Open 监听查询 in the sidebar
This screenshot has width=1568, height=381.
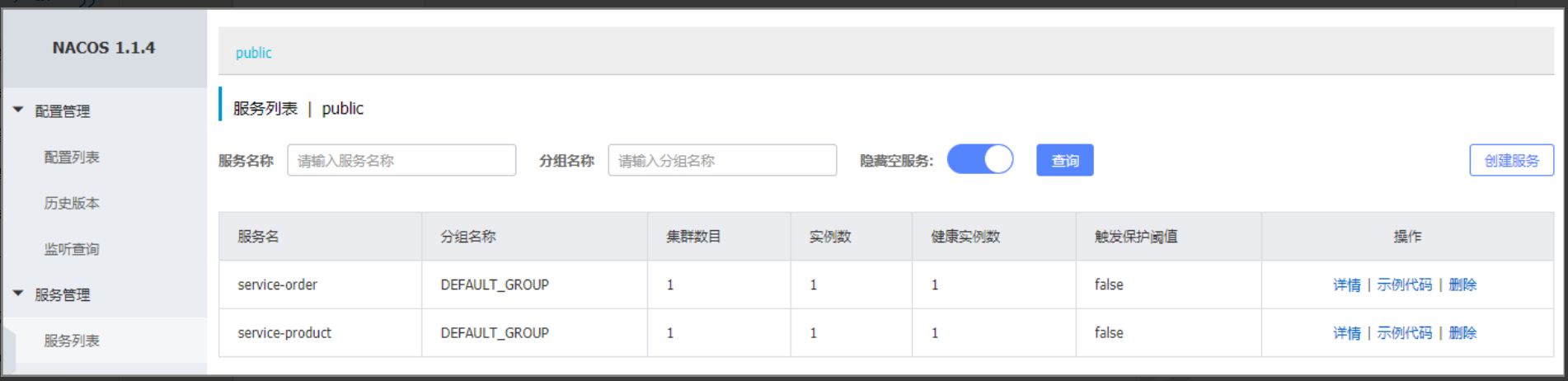pos(72,249)
